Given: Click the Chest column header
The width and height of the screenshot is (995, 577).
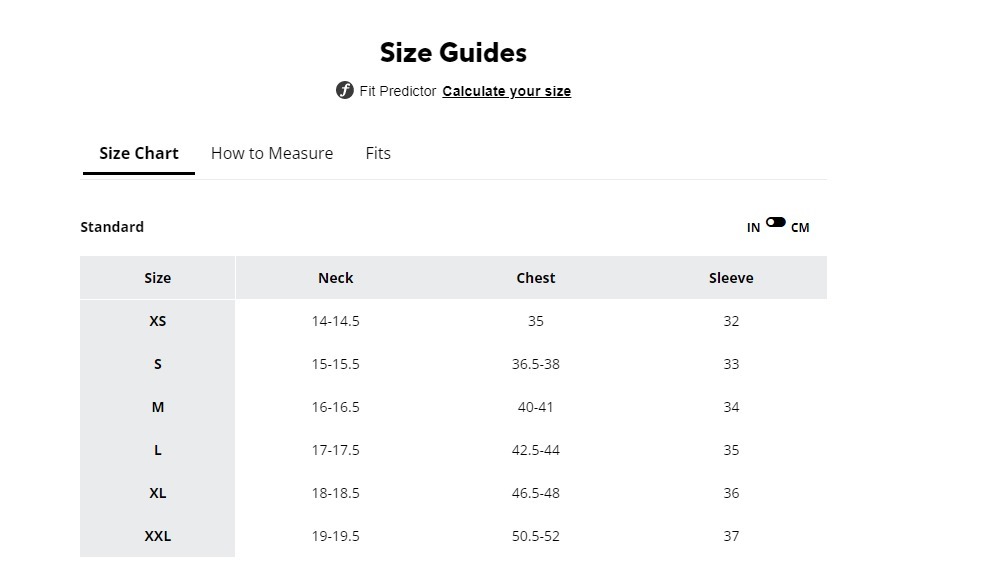Looking at the screenshot, I should tap(536, 278).
